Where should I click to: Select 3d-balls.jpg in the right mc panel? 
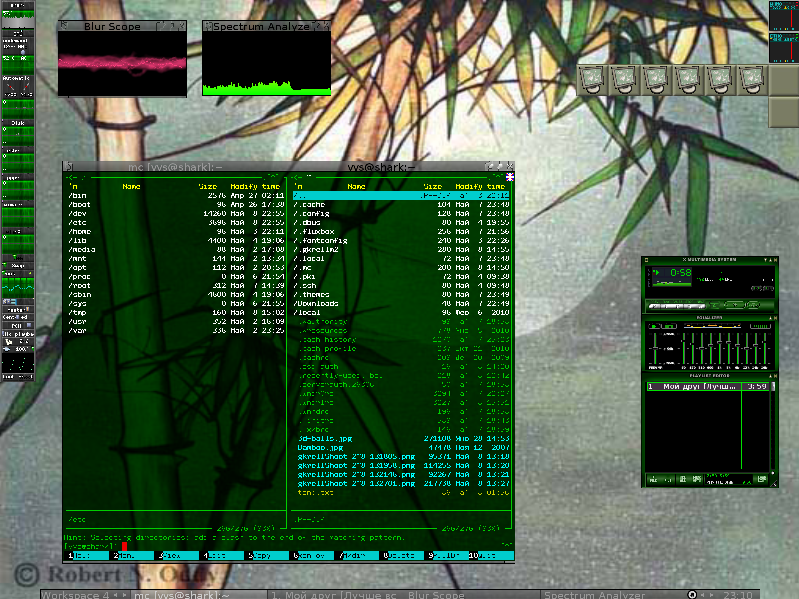point(401,439)
